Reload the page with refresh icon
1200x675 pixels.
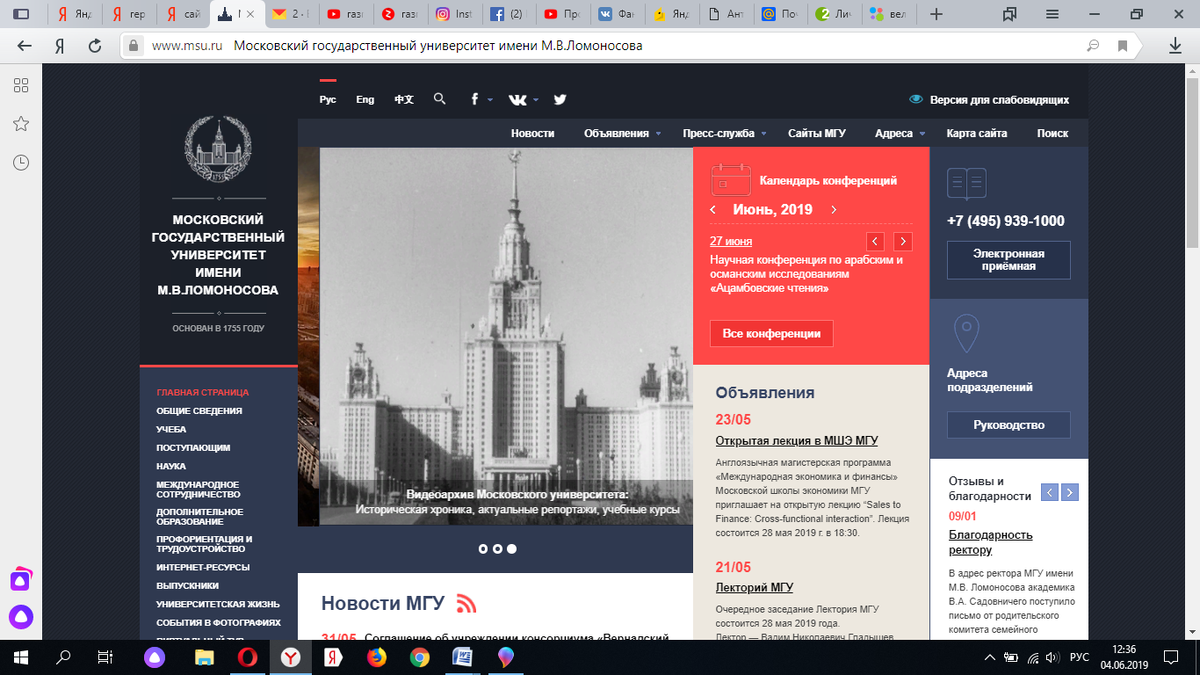click(95, 46)
